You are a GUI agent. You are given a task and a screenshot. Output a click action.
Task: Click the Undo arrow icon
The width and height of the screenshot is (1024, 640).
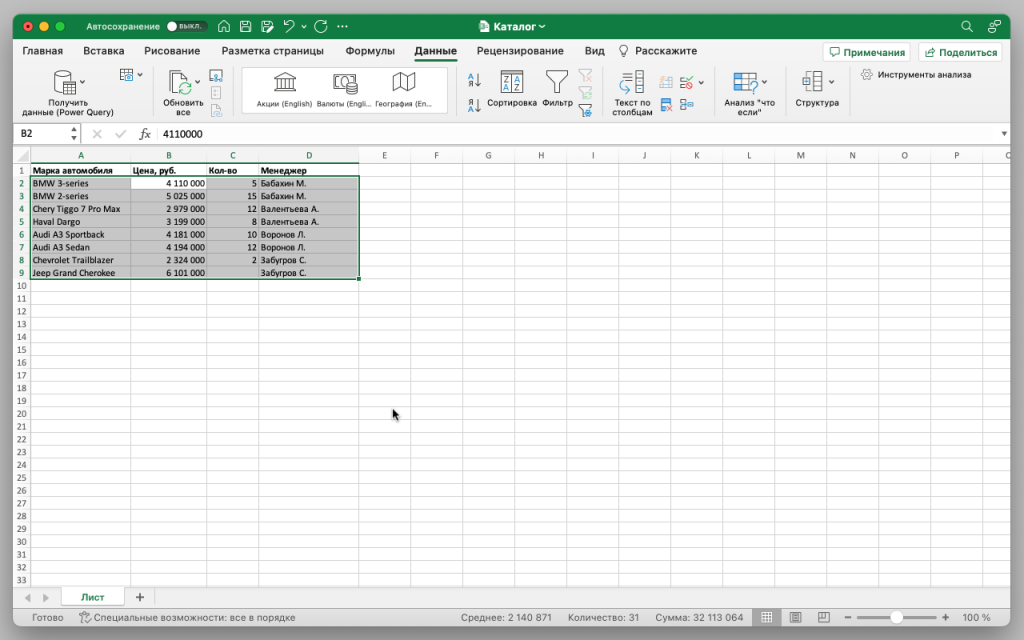tap(289, 26)
